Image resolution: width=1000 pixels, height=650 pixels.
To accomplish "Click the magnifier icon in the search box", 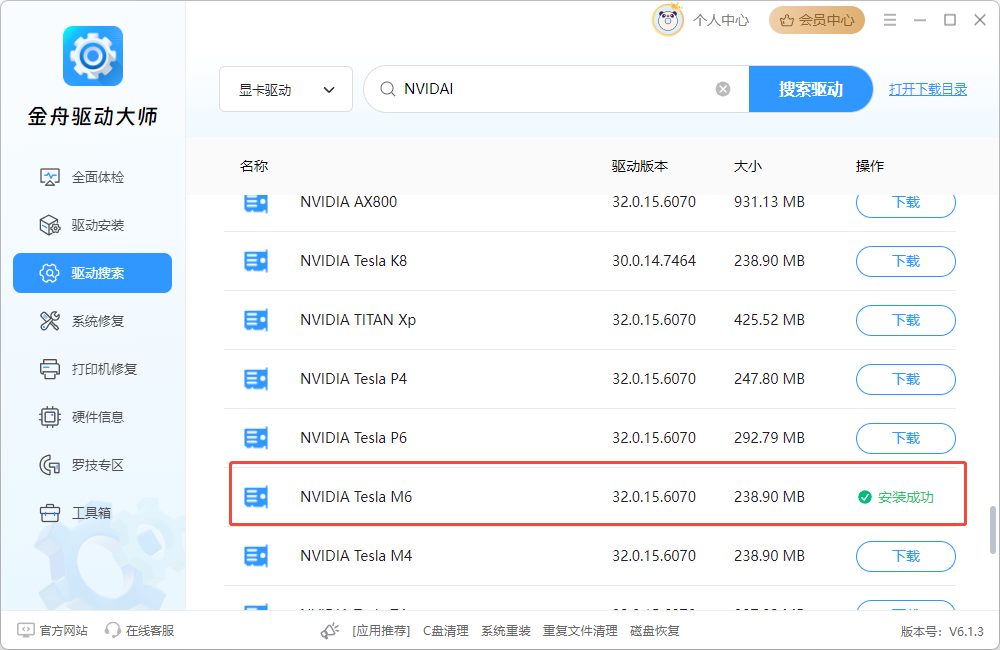I will [x=387, y=89].
